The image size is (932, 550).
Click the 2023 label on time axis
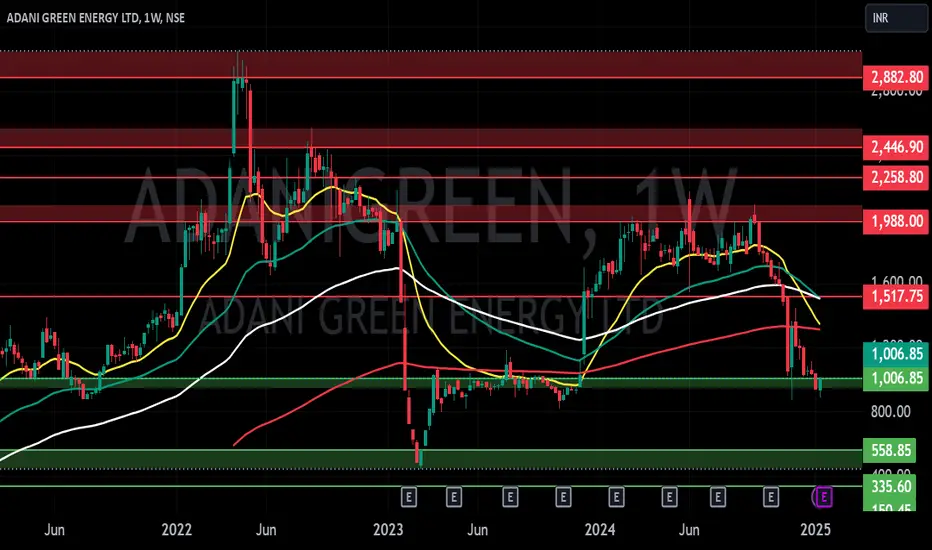[x=388, y=529]
